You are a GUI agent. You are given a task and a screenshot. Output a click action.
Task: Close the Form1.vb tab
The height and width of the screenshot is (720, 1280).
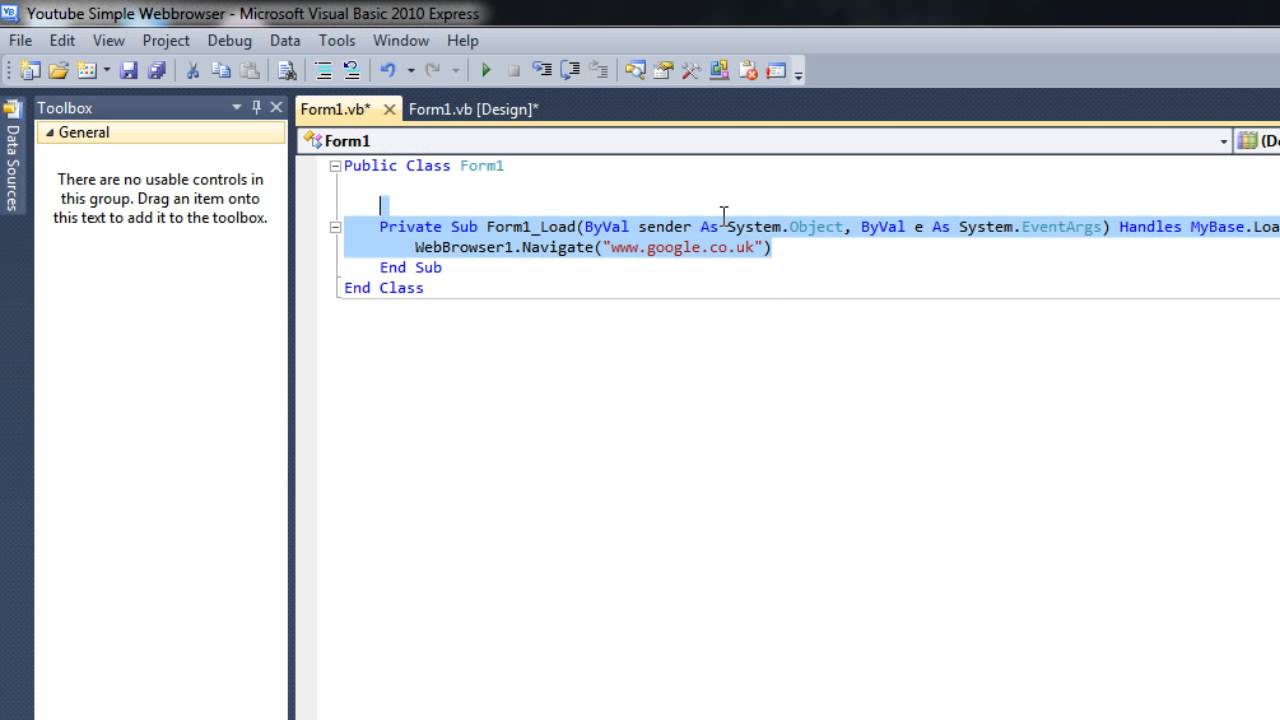pos(390,109)
